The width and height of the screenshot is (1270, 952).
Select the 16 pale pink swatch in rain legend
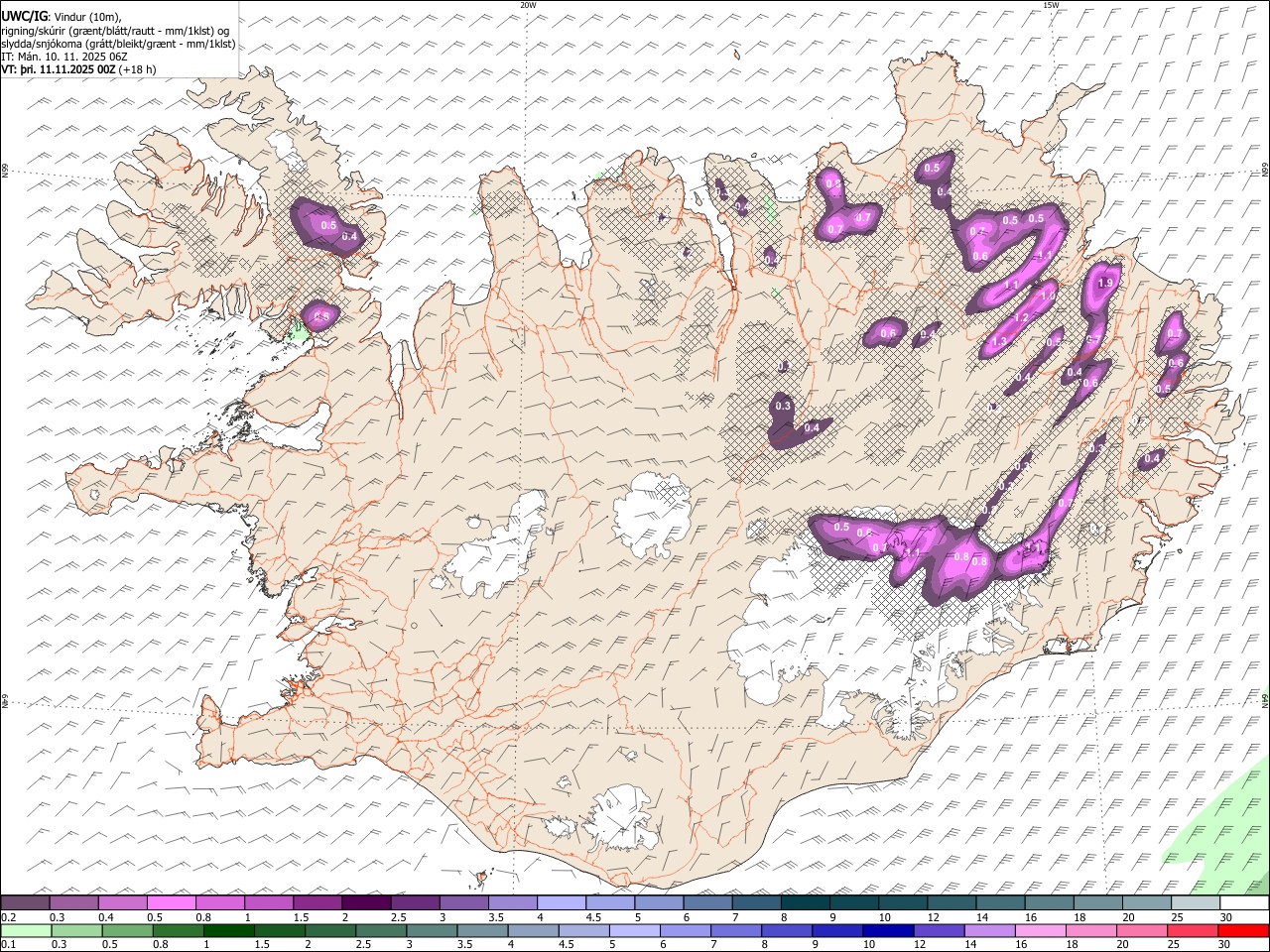click(1039, 930)
